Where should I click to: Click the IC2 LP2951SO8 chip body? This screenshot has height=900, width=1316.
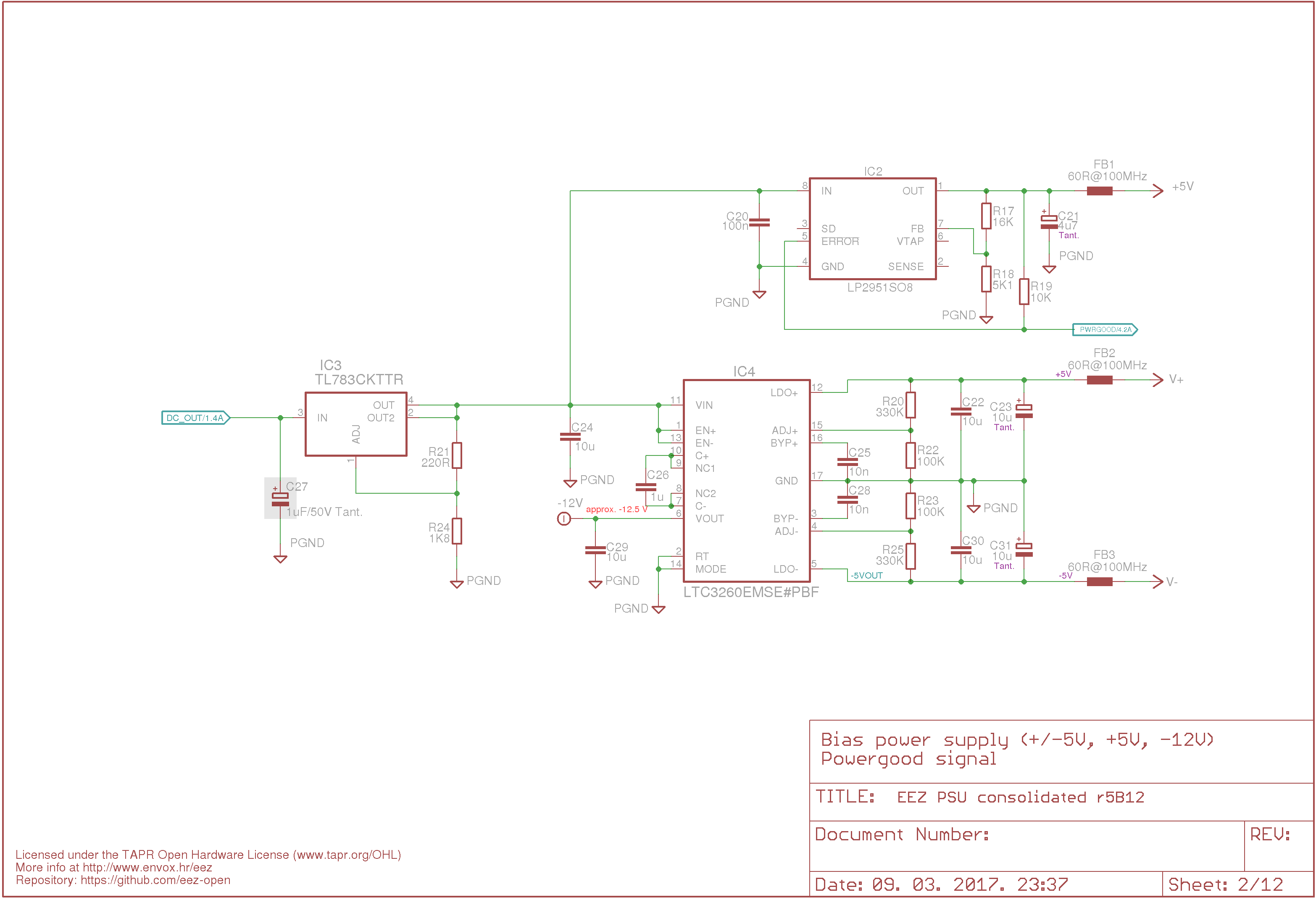click(x=873, y=229)
